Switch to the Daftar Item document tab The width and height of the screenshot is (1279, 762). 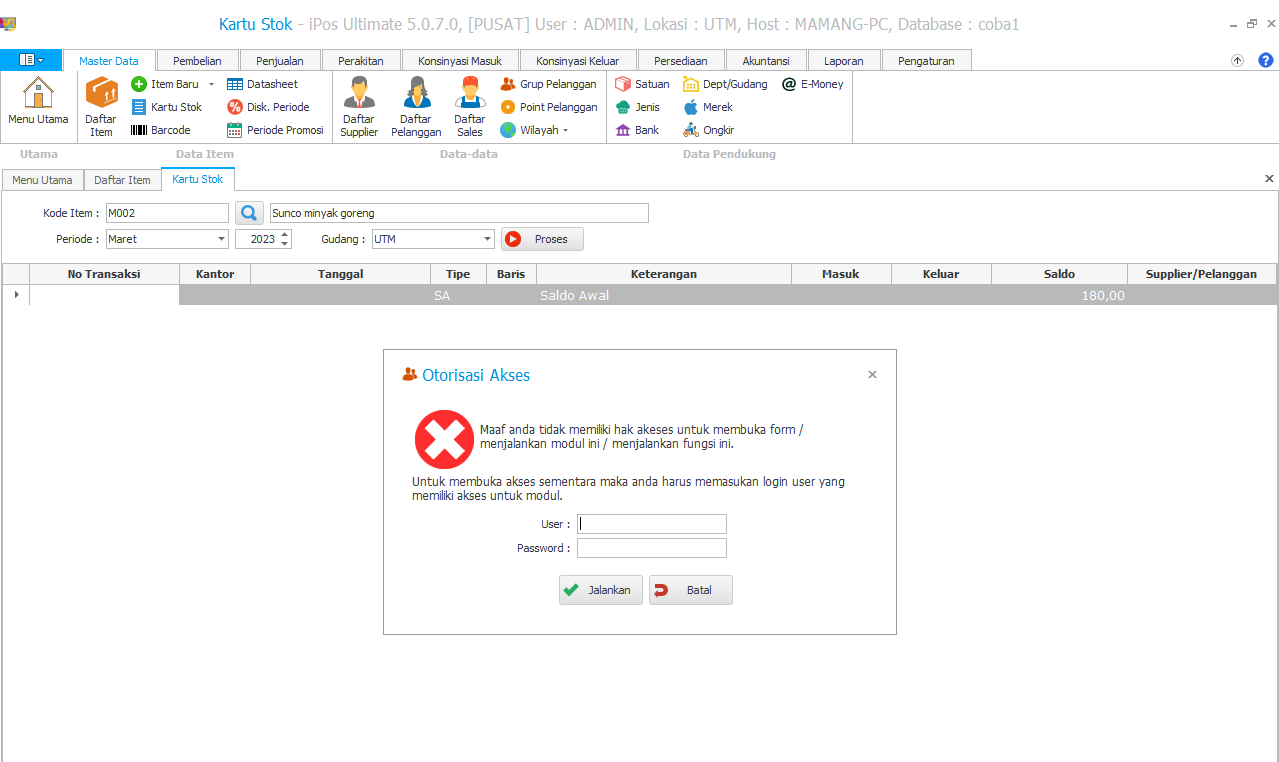click(122, 180)
